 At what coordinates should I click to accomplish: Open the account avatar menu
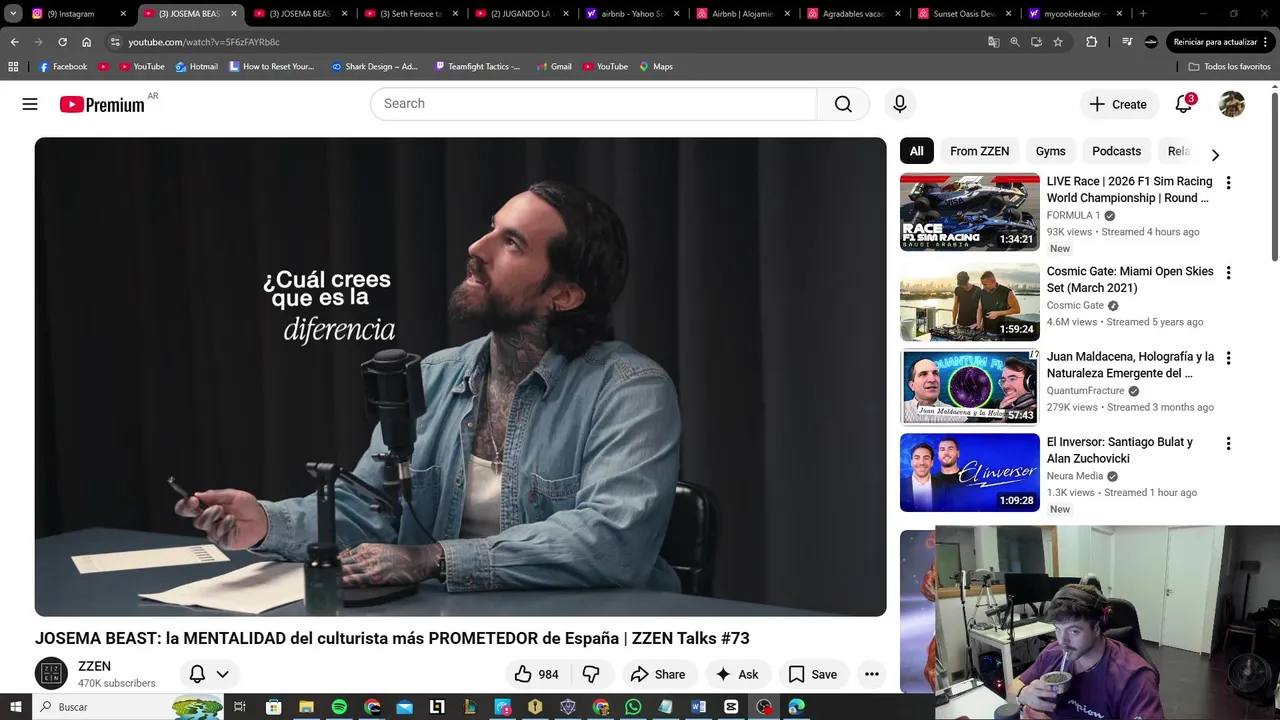pyautogui.click(x=1232, y=104)
